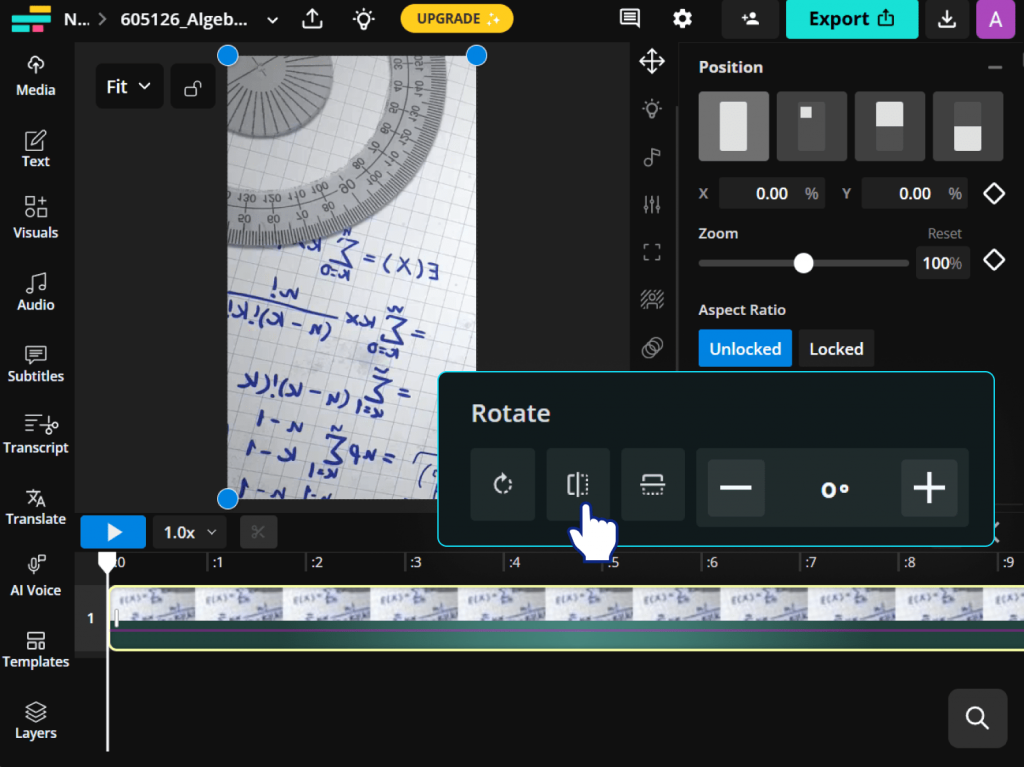The height and width of the screenshot is (767, 1024).
Task: Open the Templates tab in sidebar
Action: (x=36, y=649)
